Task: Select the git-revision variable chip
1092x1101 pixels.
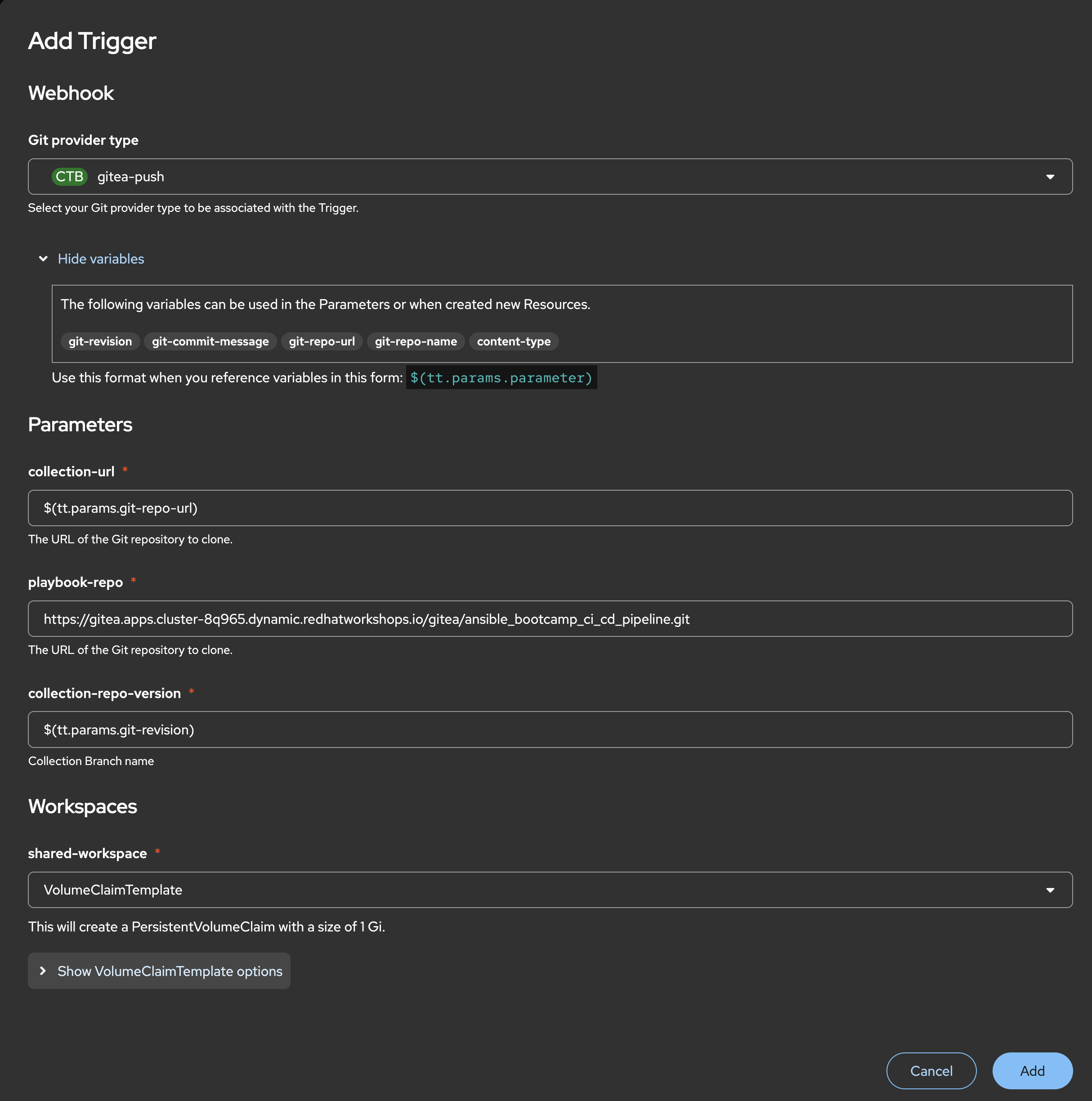Action: click(100, 341)
